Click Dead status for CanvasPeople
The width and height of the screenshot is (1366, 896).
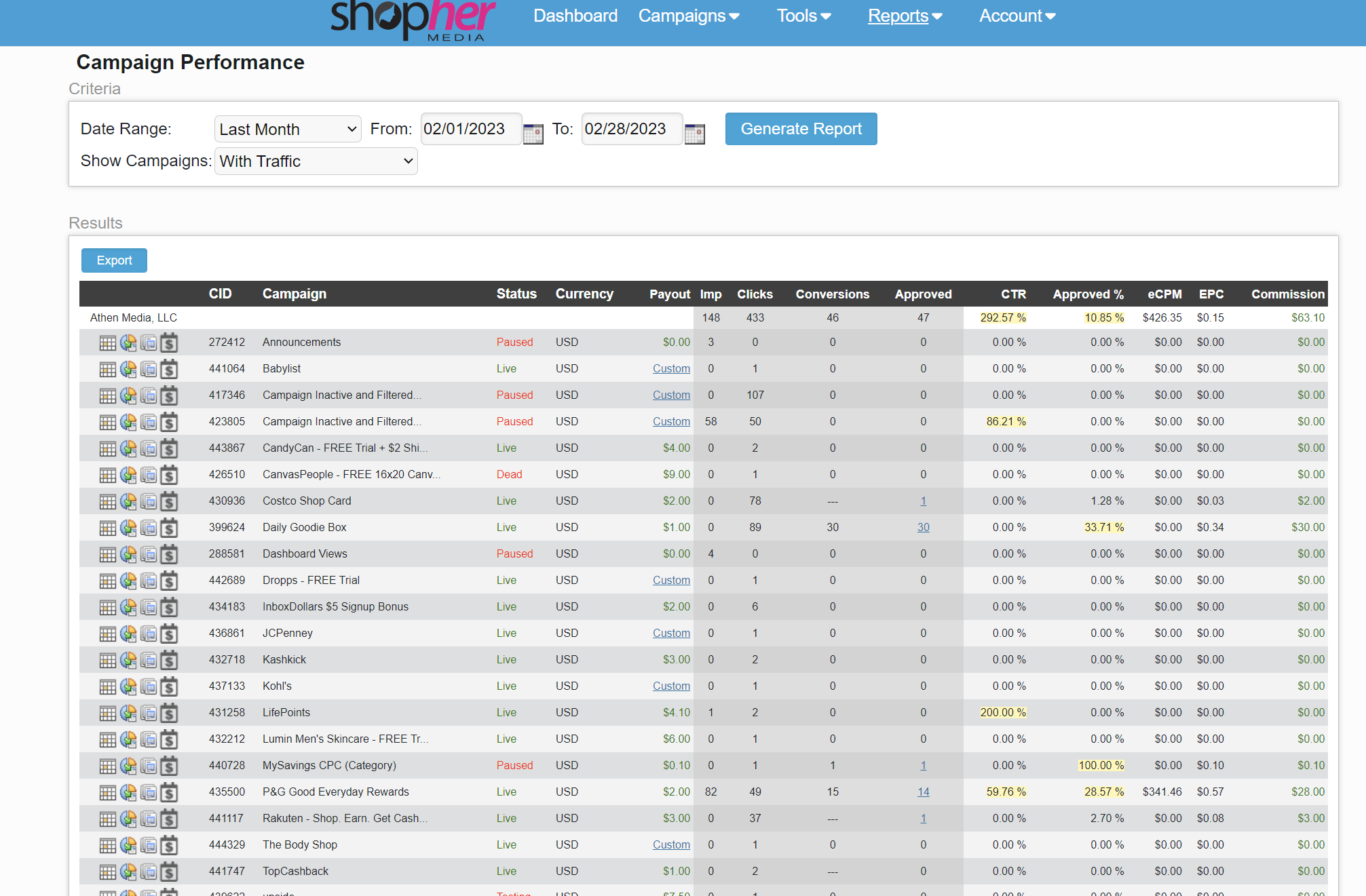(510, 475)
